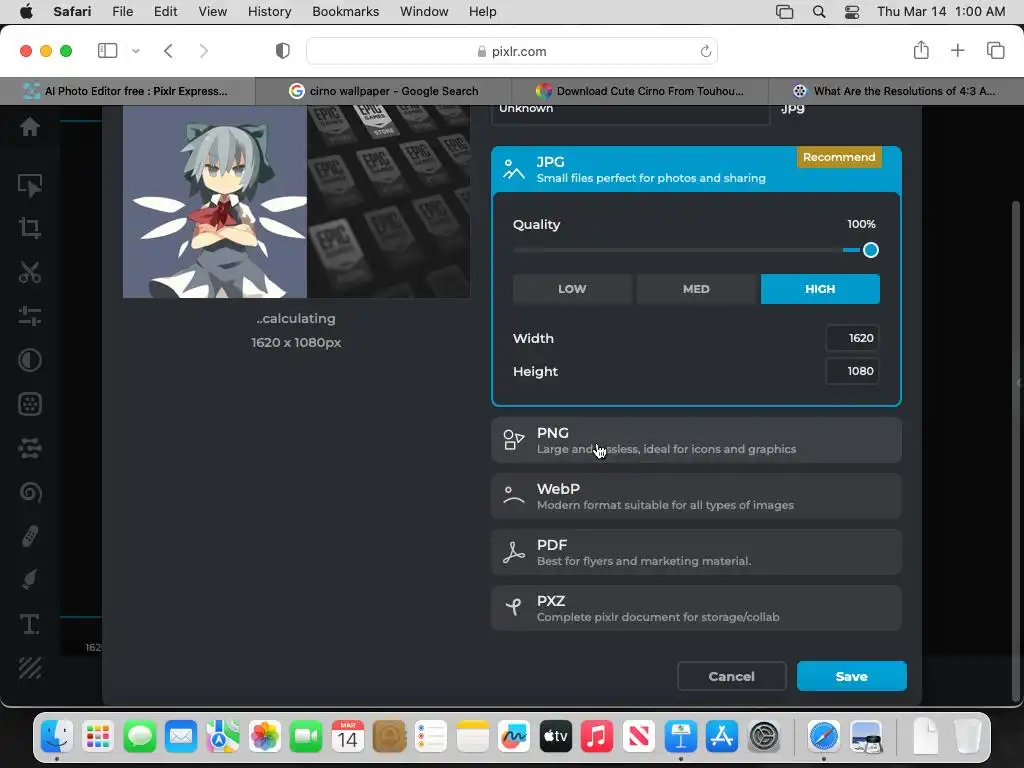The image size is (1024, 768).
Task: Open the Safari privacy shield icon
Action: [x=282, y=51]
